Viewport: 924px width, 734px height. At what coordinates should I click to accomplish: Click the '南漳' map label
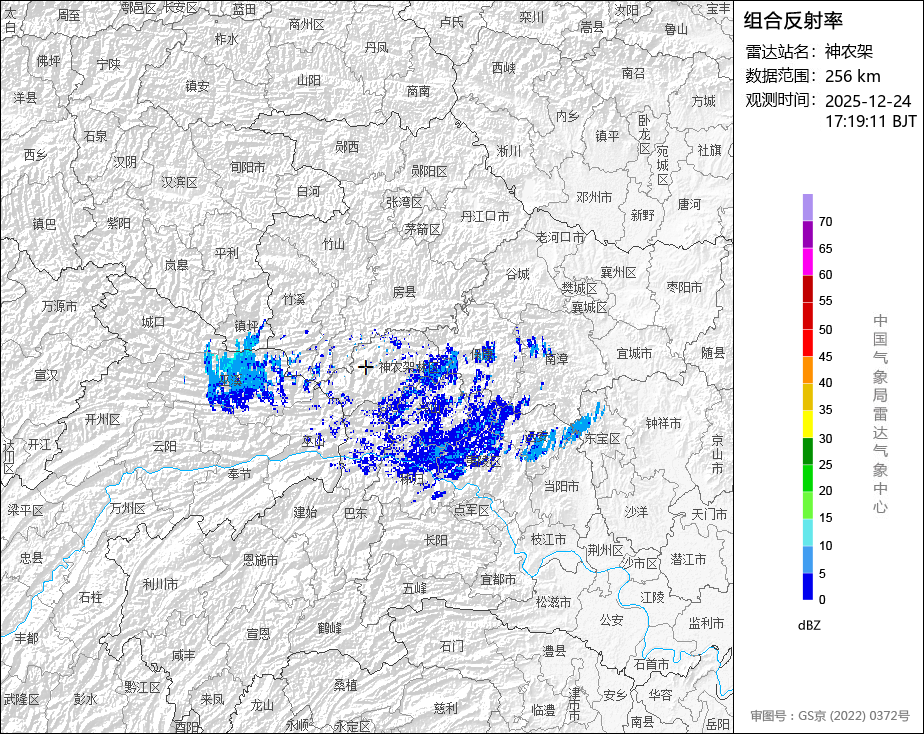click(556, 358)
